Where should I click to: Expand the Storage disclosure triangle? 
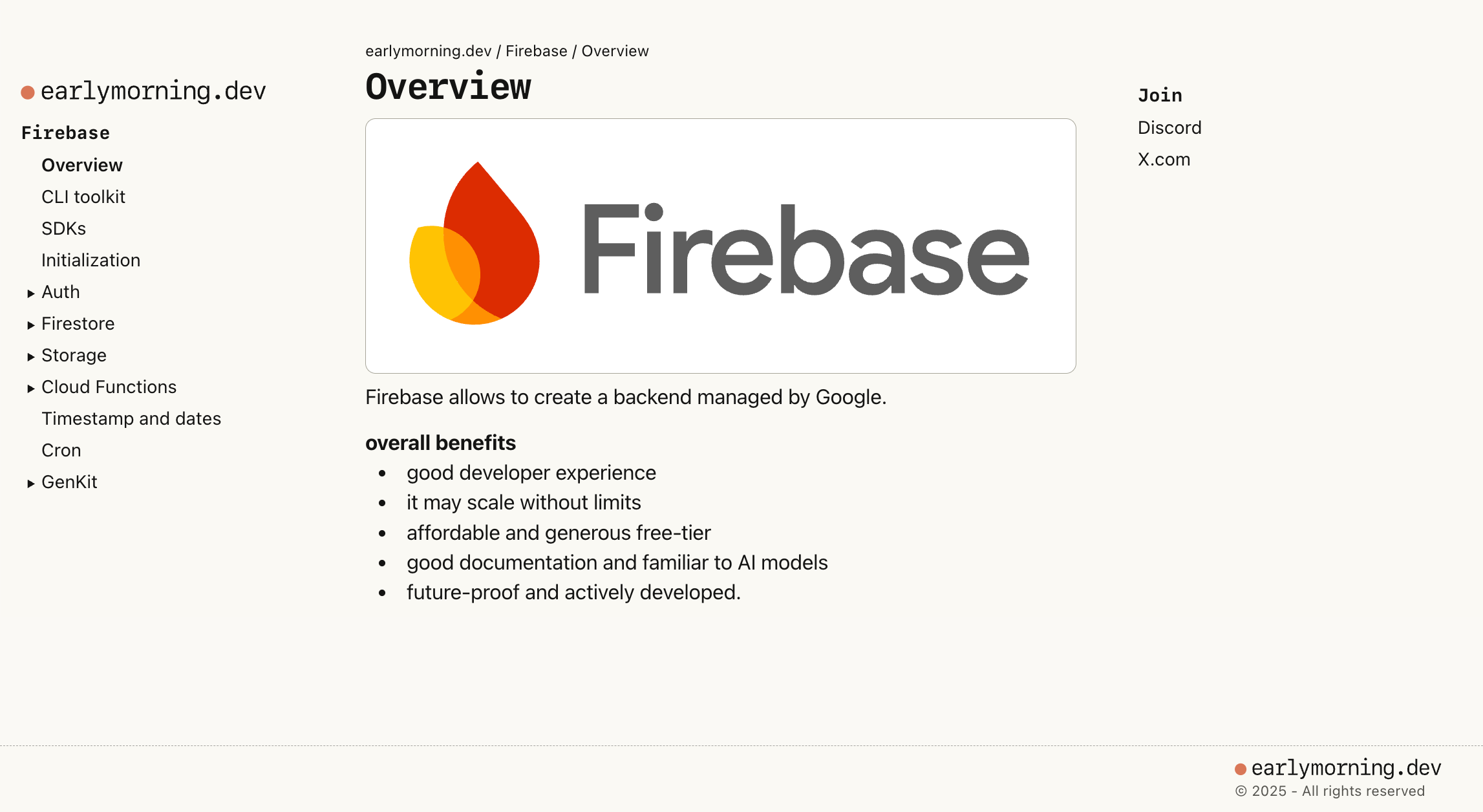click(x=30, y=356)
